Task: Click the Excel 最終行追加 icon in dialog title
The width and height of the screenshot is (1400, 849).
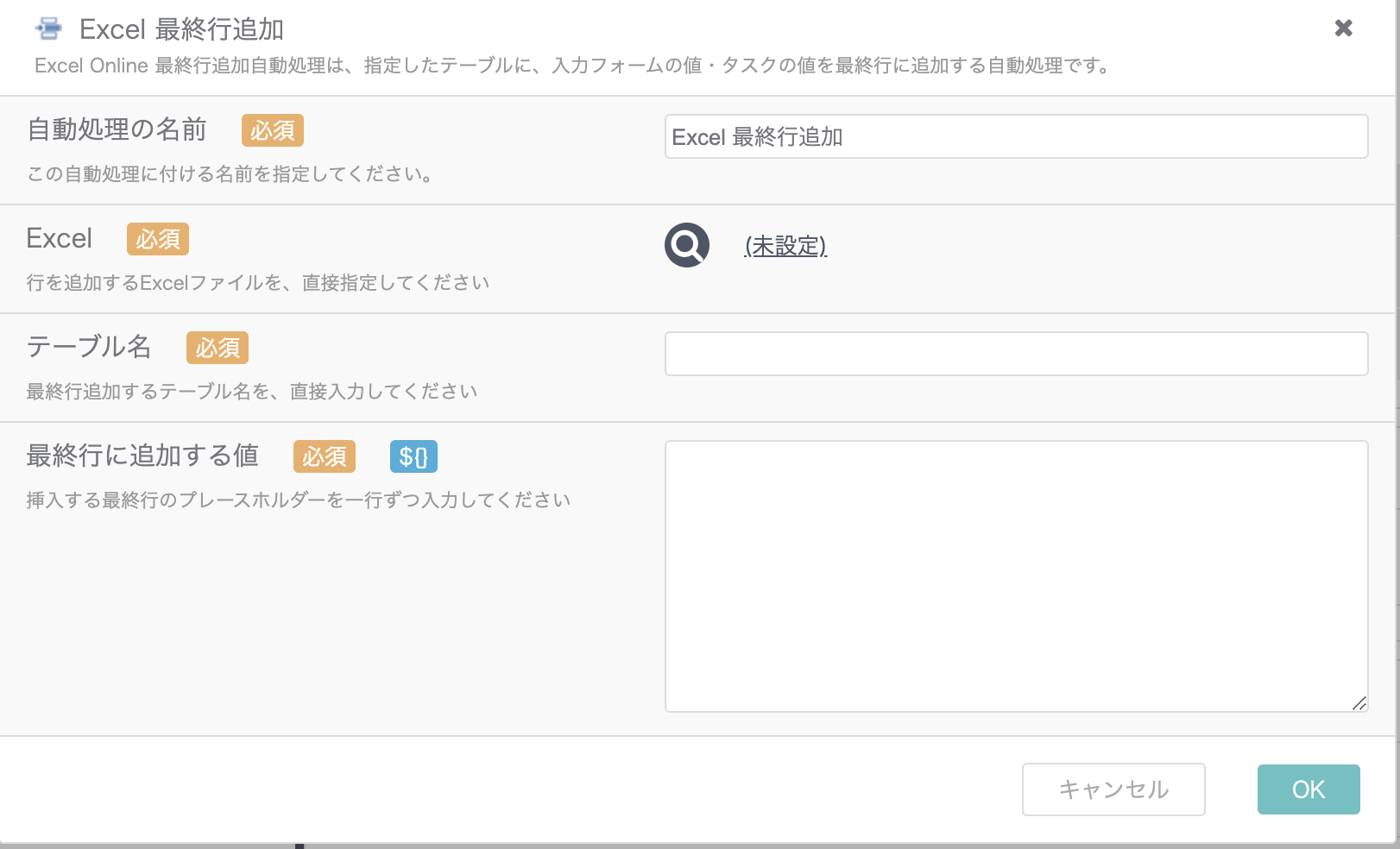Action: (49, 29)
